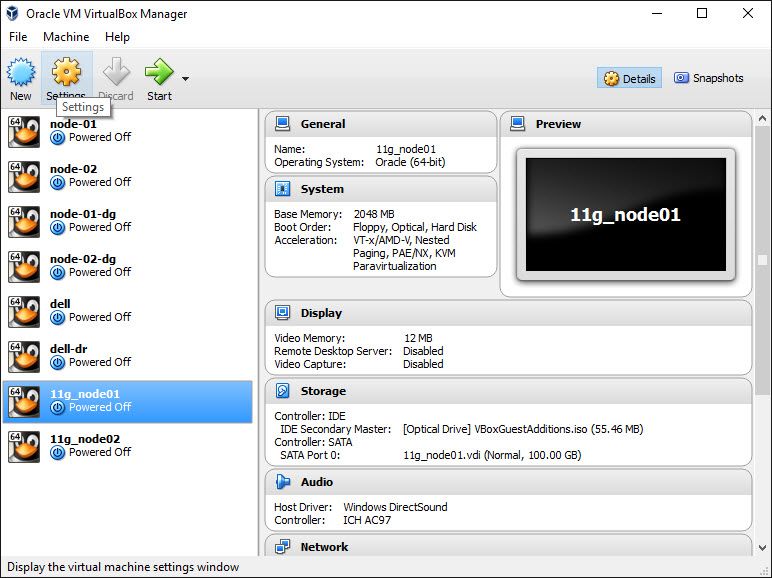The height and width of the screenshot is (578, 772).
Task: Open the Start button dropdown arrow
Action: [x=185, y=79]
